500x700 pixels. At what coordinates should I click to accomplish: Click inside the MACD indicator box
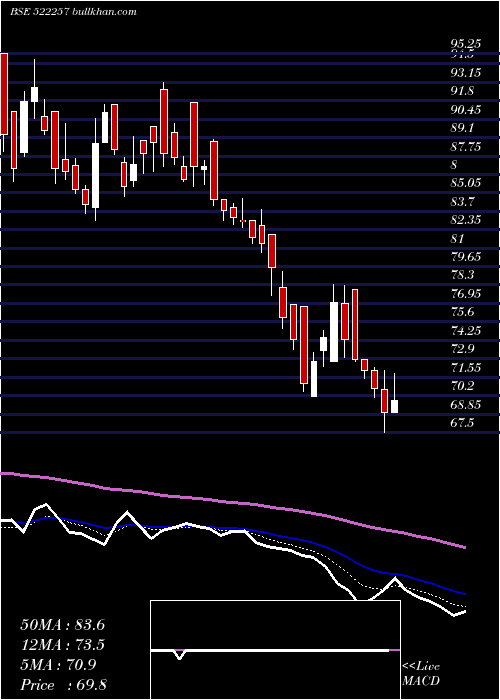tap(275, 650)
